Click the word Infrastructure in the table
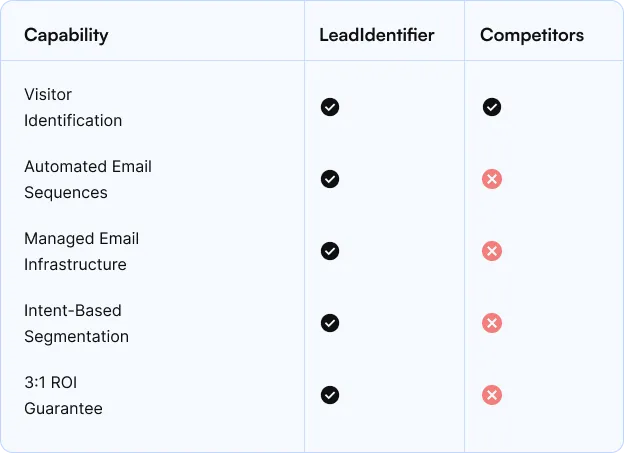 pos(75,265)
